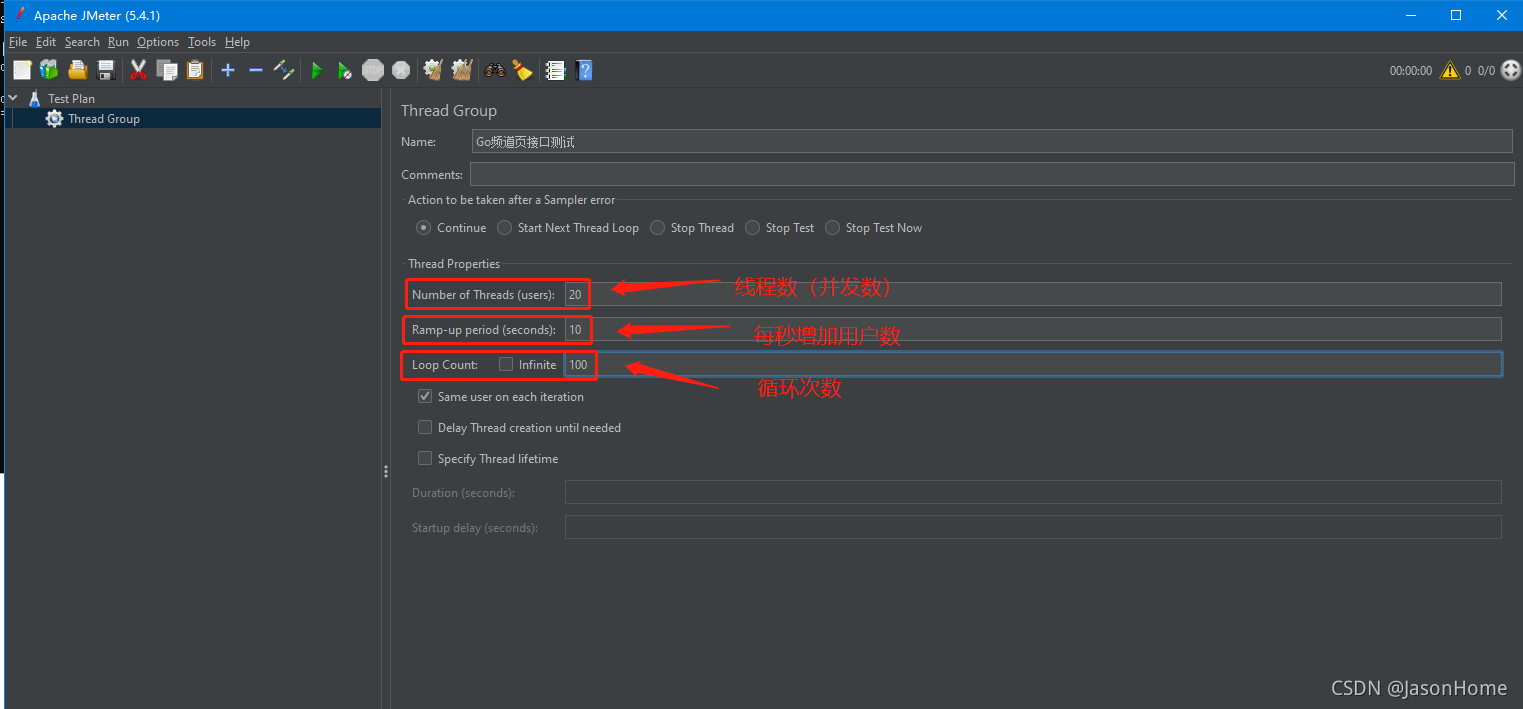Click the Comments input field
The image size is (1523, 709).
coord(992,174)
